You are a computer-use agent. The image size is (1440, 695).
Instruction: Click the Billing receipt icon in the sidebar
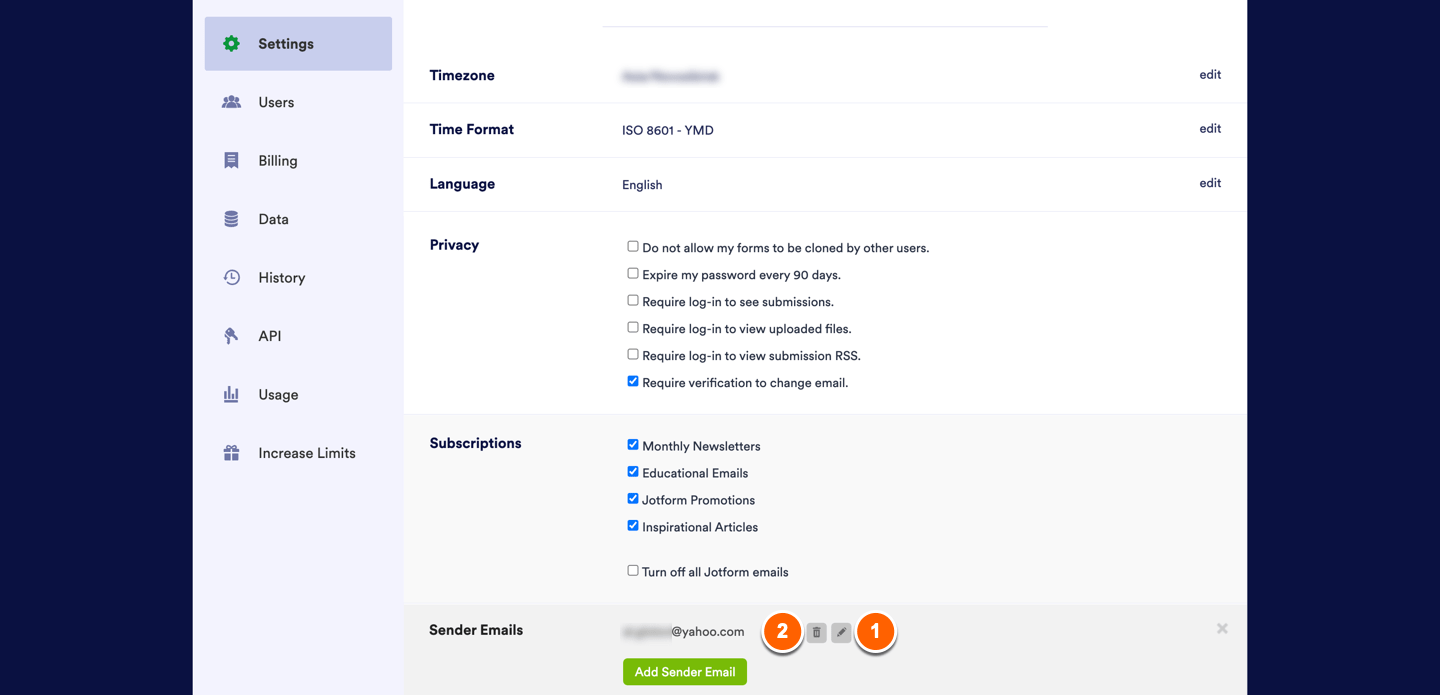click(232, 161)
